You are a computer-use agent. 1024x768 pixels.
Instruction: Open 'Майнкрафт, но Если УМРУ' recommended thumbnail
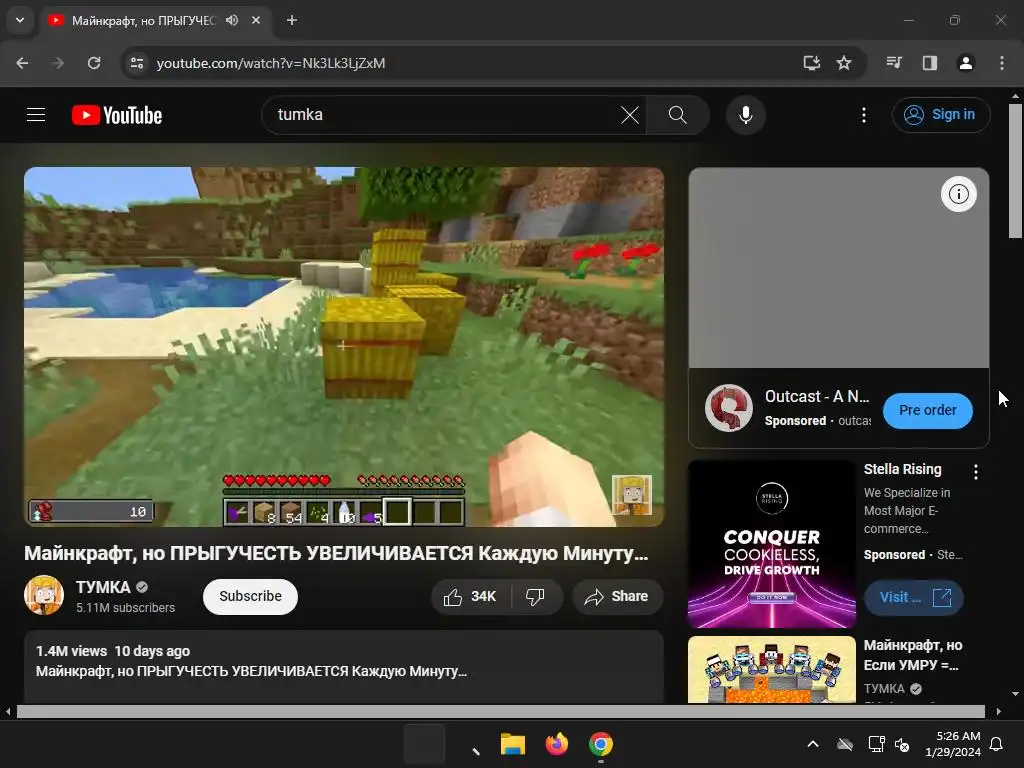coord(772,669)
